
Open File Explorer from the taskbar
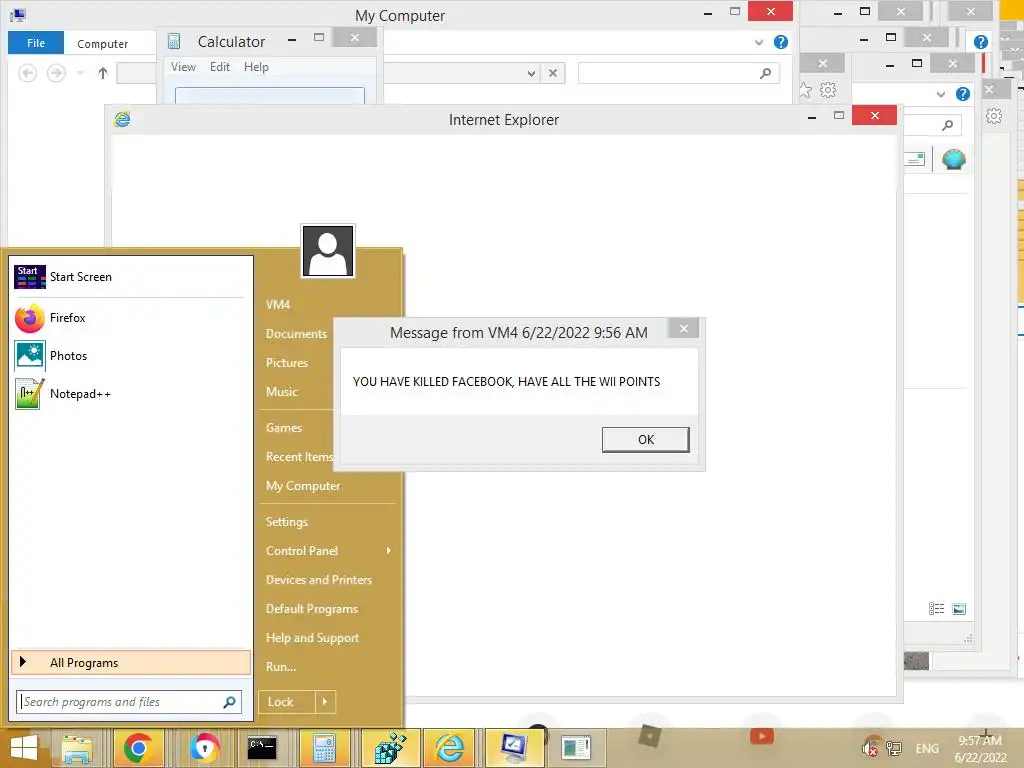[x=77, y=748]
